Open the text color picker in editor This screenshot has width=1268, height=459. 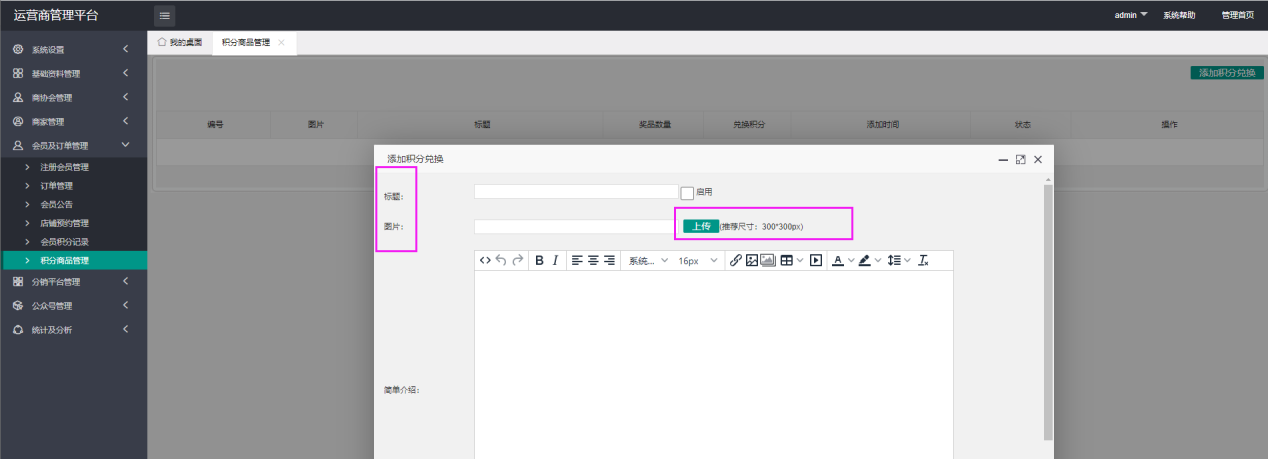click(838, 260)
